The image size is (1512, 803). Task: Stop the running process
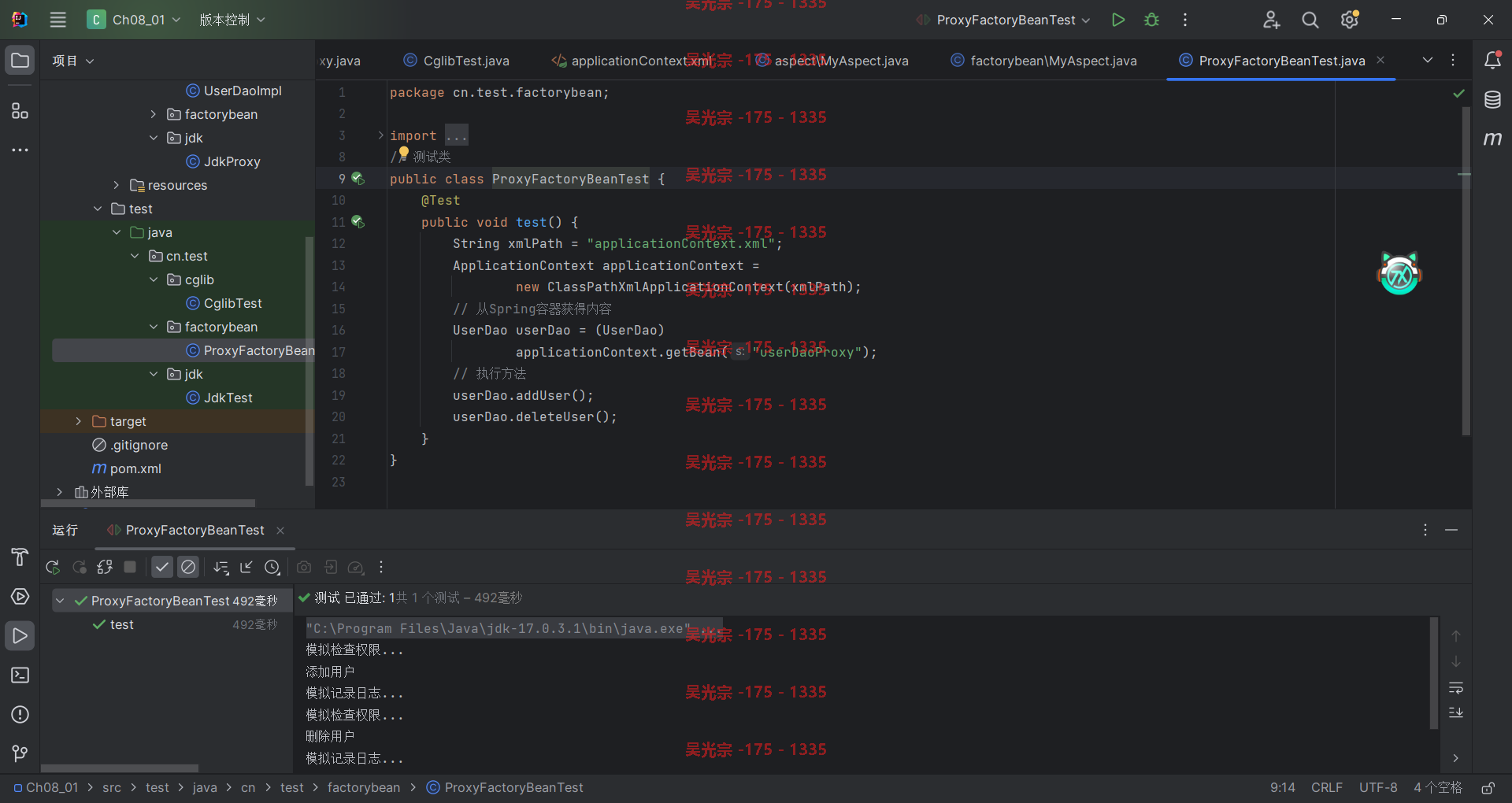click(131, 567)
